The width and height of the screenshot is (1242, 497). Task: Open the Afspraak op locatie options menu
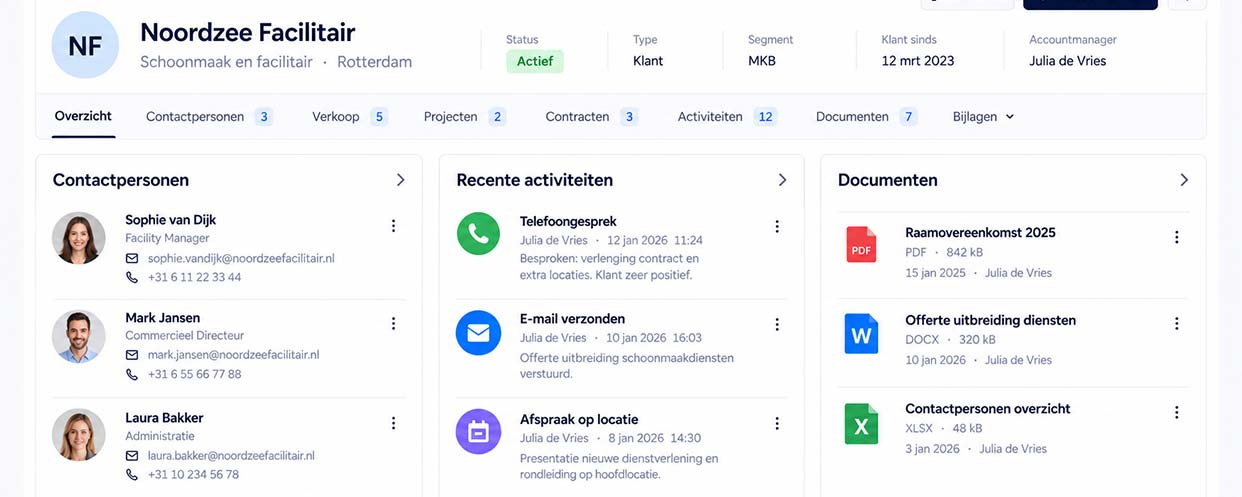click(776, 424)
